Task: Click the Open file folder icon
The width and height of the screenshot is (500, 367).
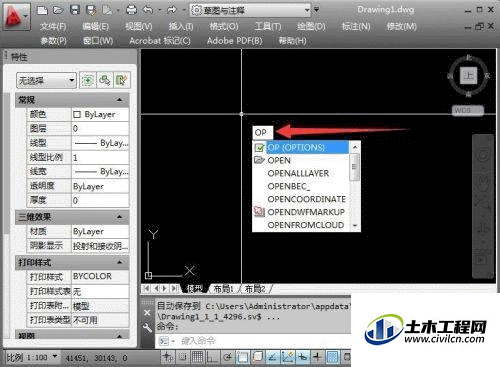Action: pyautogui.click(x=58, y=10)
